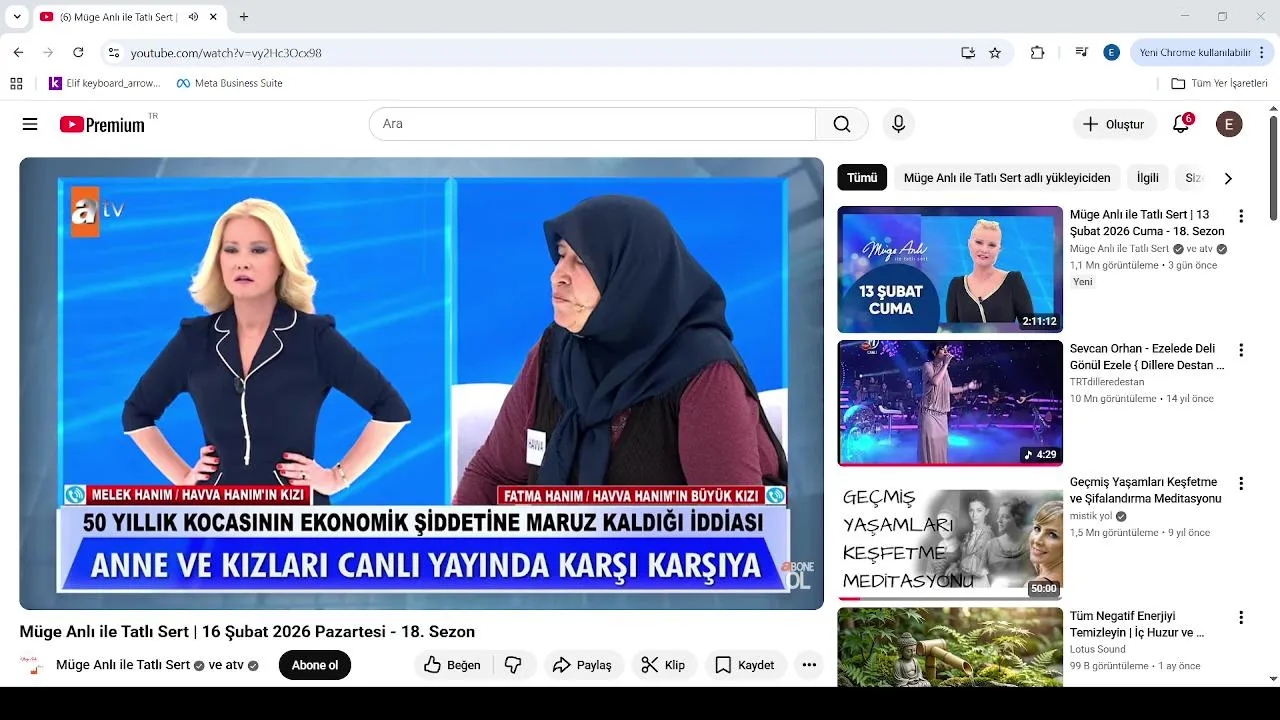This screenshot has height=720, width=1280.
Task: Show more filter chips with right arrow
Action: pos(1228,178)
